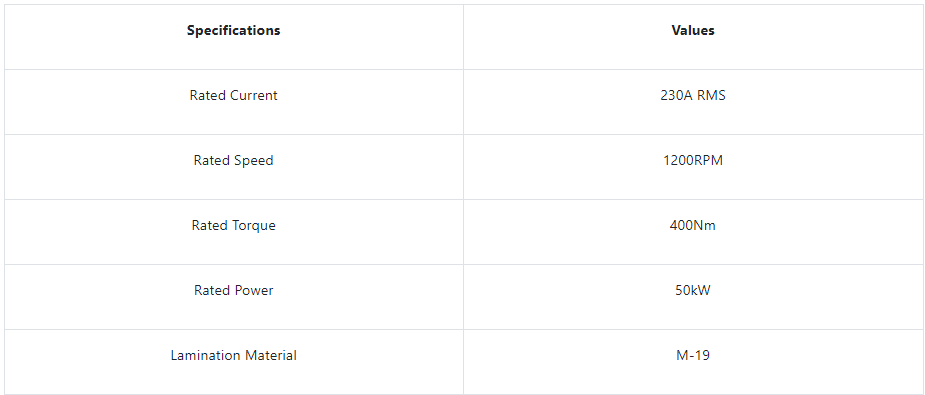The width and height of the screenshot is (925, 395).
Task: Click the word Power in Rated Power
Action: click(254, 290)
